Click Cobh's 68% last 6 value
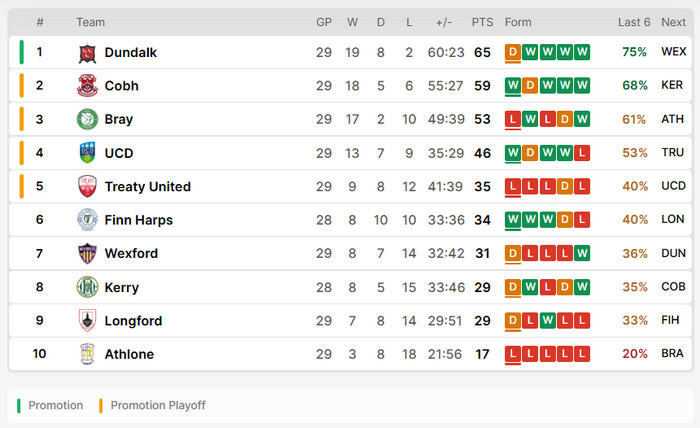This screenshot has width=700, height=428. [x=635, y=85]
